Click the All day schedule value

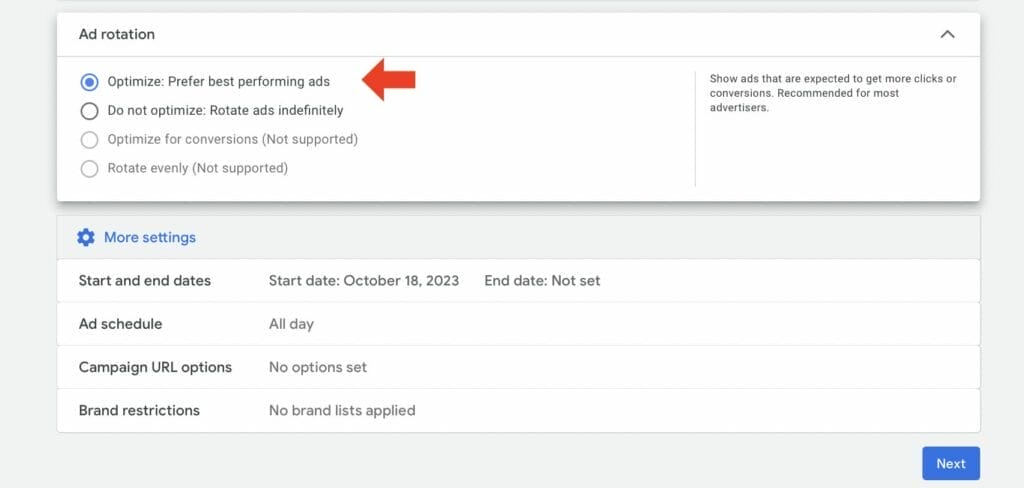pyautogui.click(x=291, y=324)
